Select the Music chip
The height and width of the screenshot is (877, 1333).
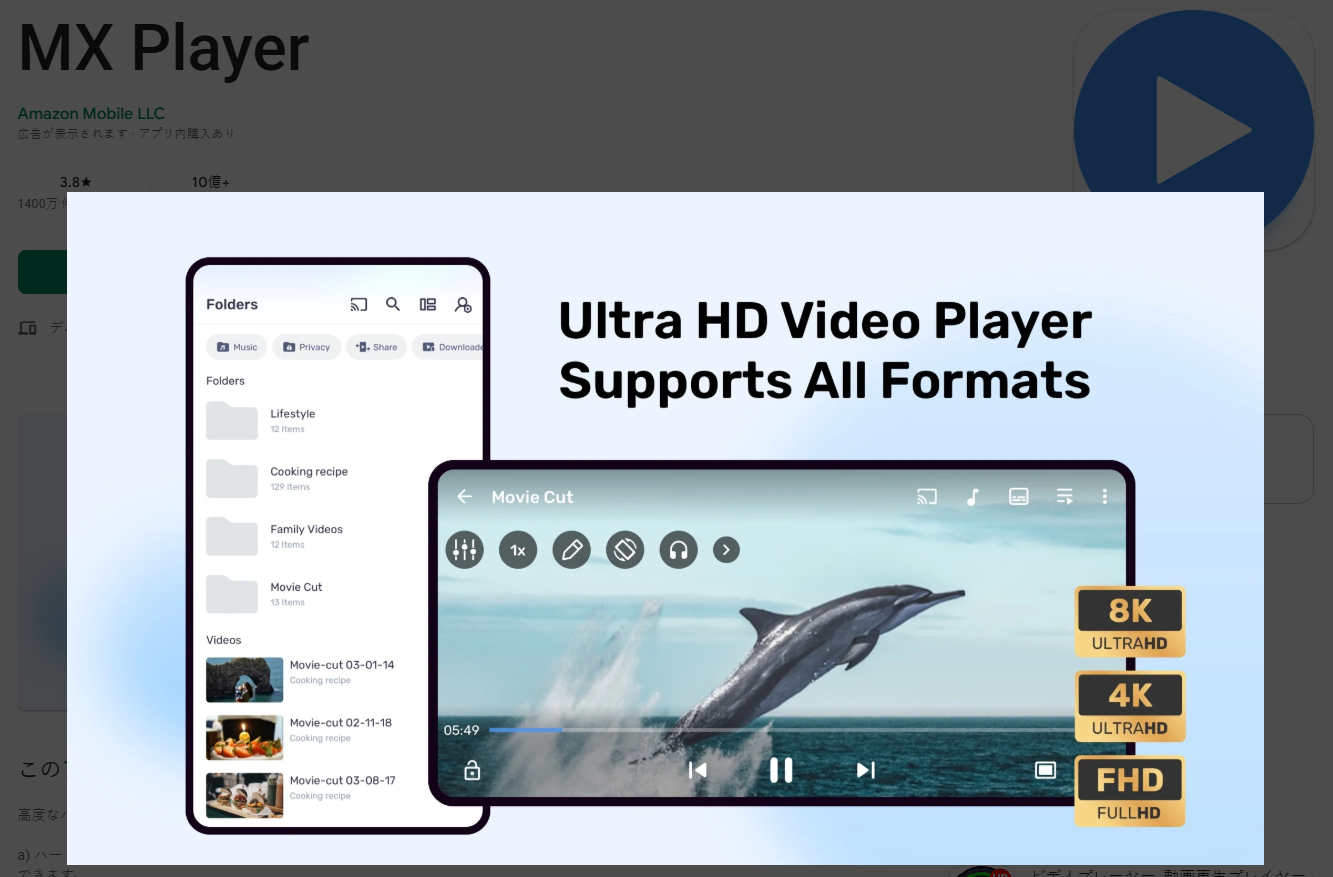(x=236, y=347)
